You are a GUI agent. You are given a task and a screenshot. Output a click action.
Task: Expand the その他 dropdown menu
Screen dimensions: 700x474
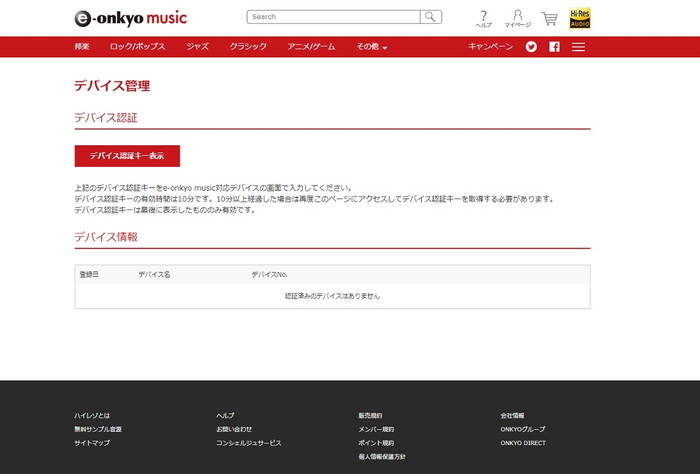[x=371, y=46]
